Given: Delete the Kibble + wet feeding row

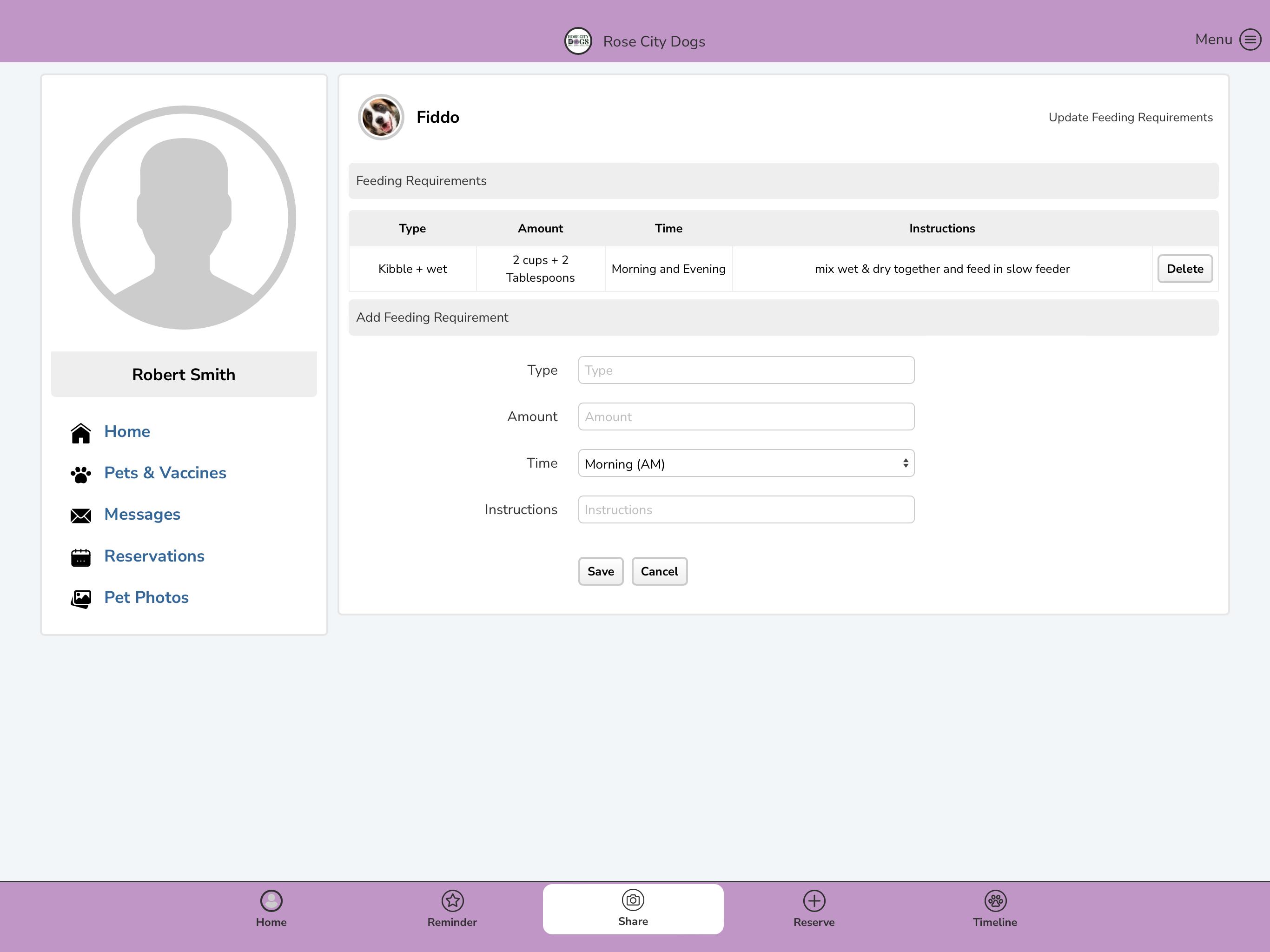Looking at the screenshot, I should point(1184,269).
